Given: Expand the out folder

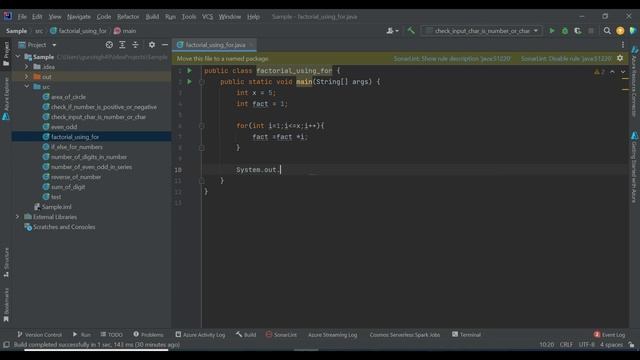Looking at the screenshot, I should (x=27, y=77).
